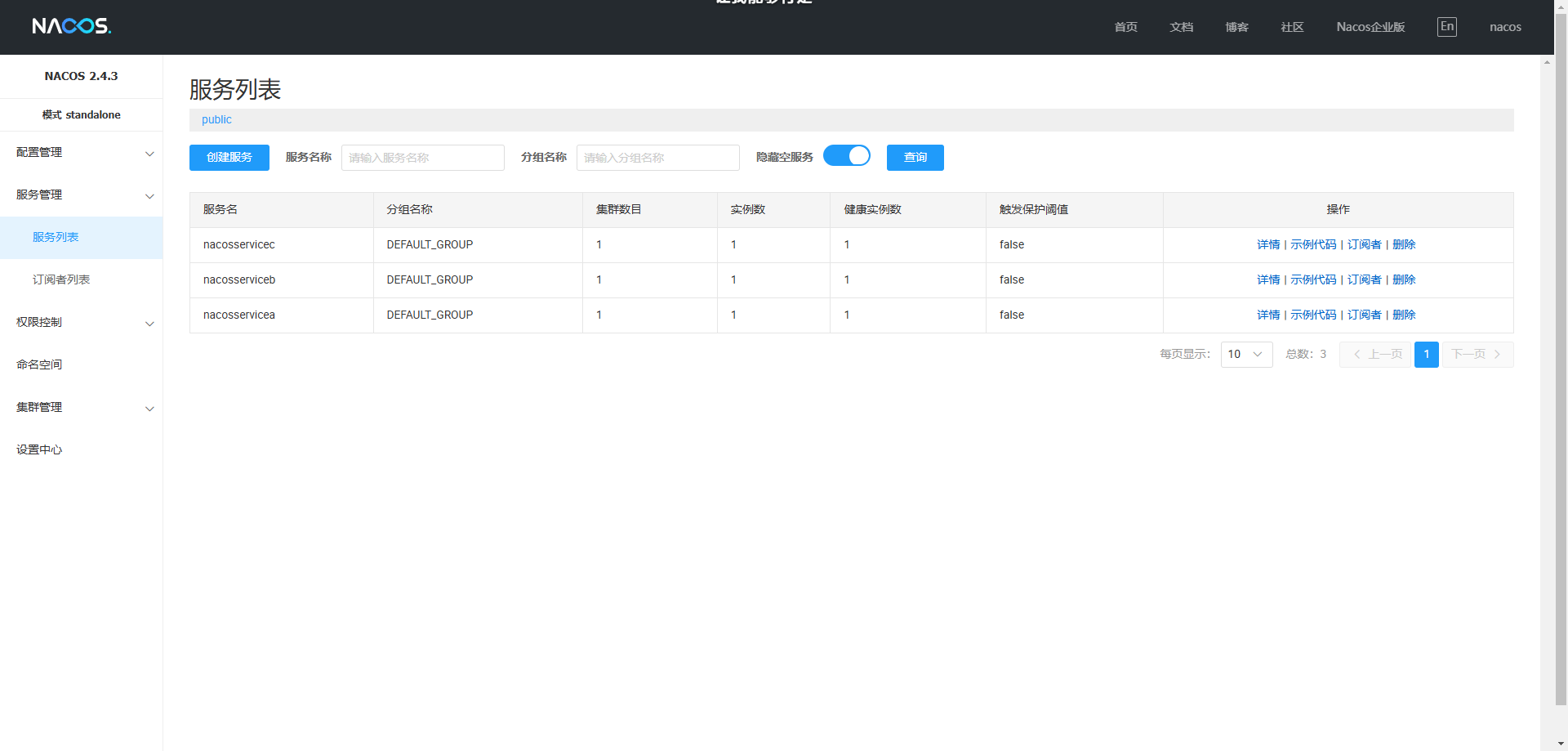Screen dimensions: 1568x751
Task: Focus the 服务名称 input field
Action: pos(422,158)
